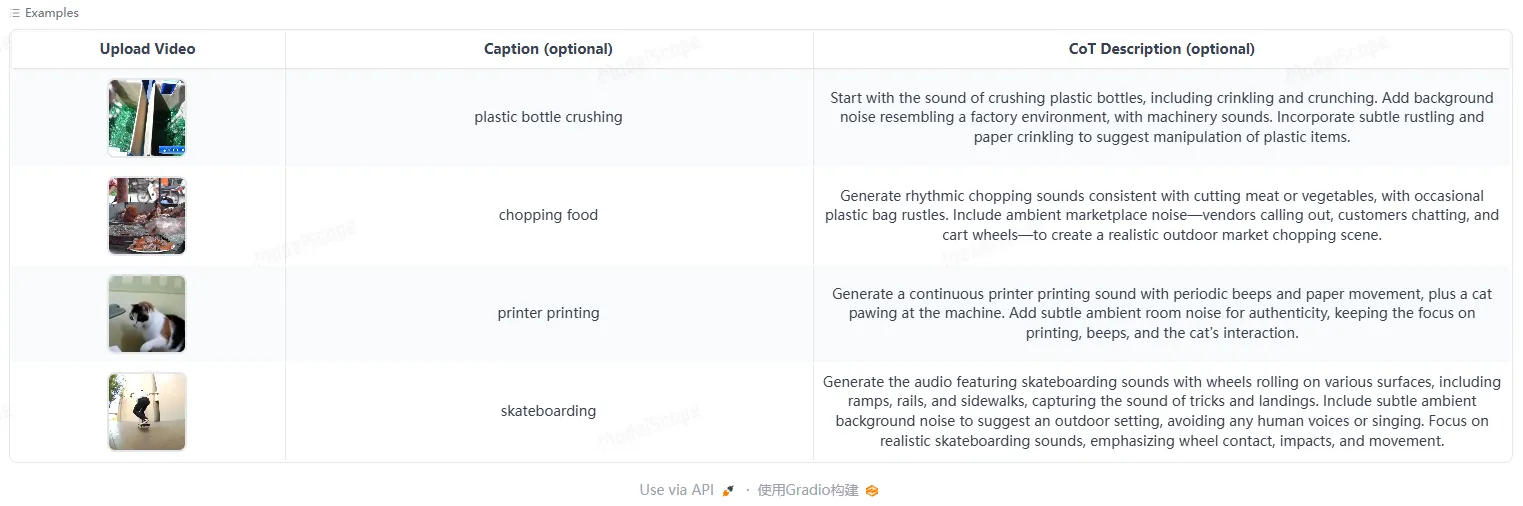Click the Caption (optional) column header
Image resolution: width=1523 pixels, height=506 pixels.
pos(548,49)
